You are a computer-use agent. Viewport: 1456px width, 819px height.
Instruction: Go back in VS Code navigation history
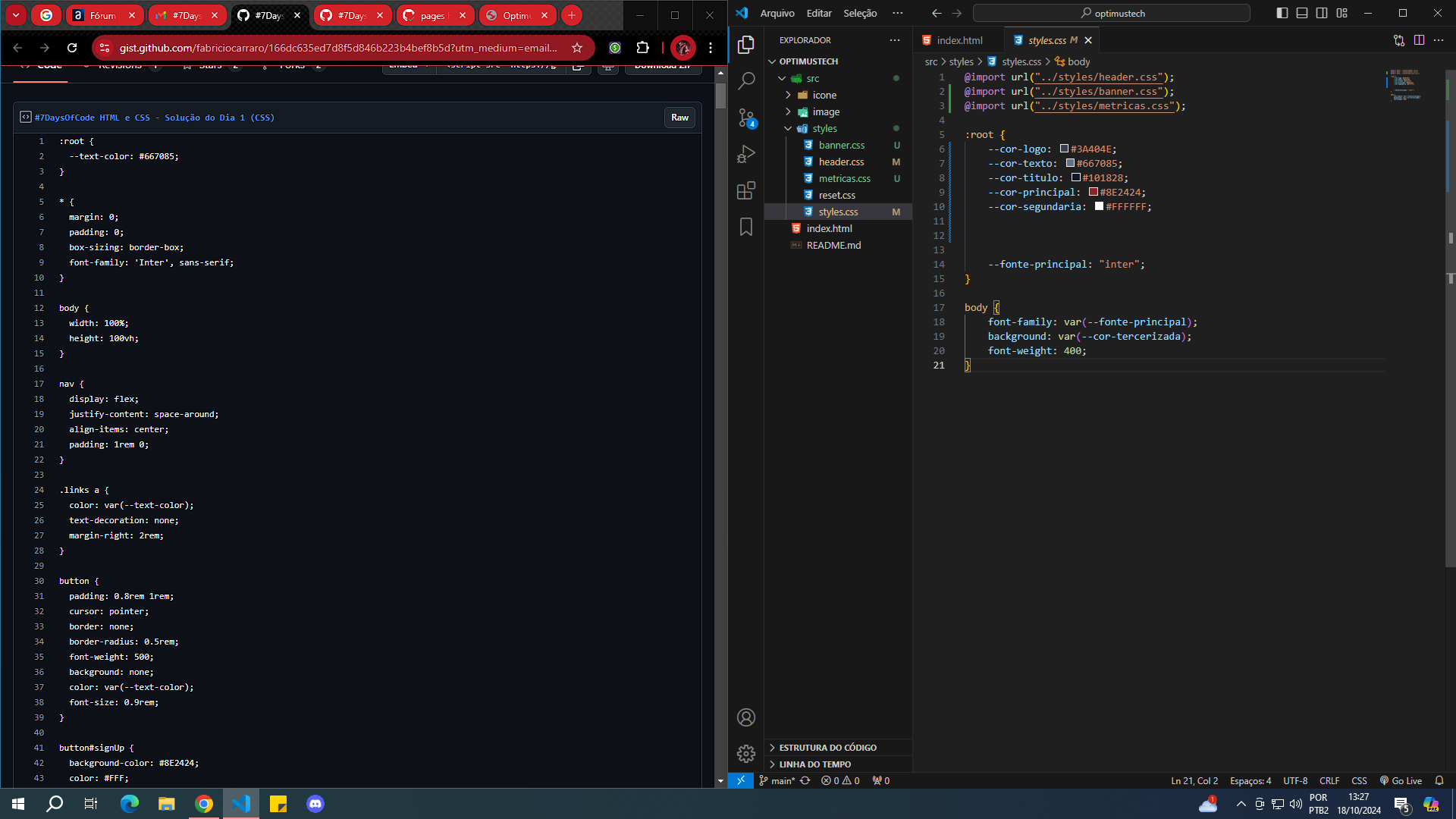(x=937, y=13)
